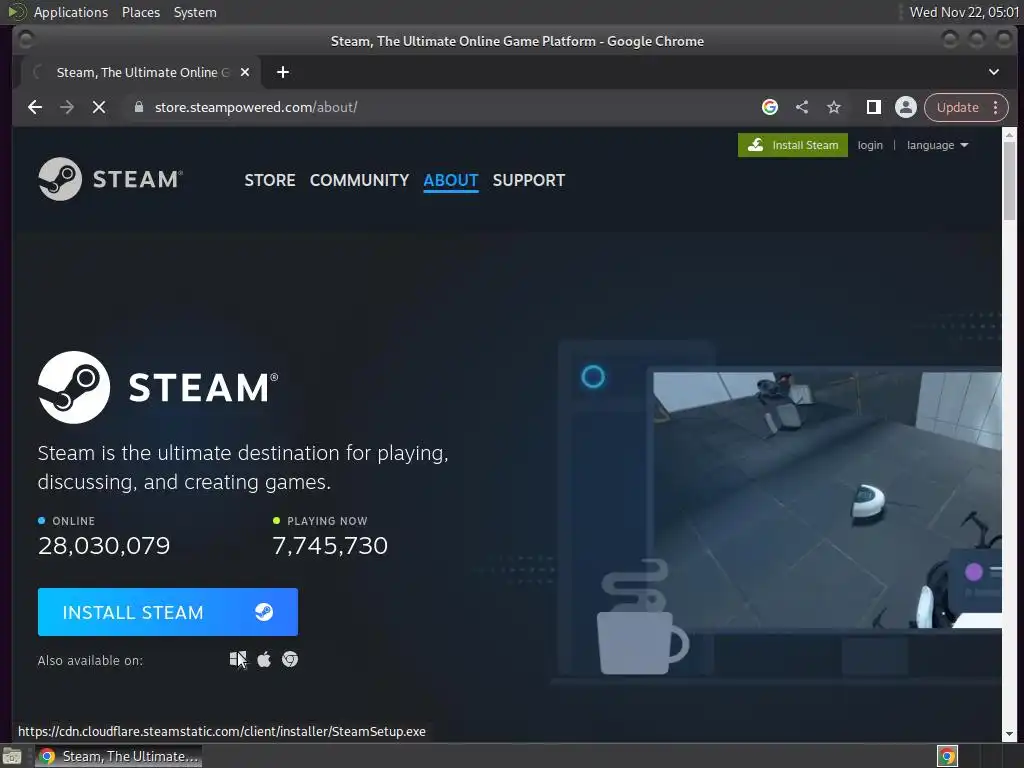Click the scrollbar down arrow
Viewport: 1024px width, 768px height.
coord(1009,734)
